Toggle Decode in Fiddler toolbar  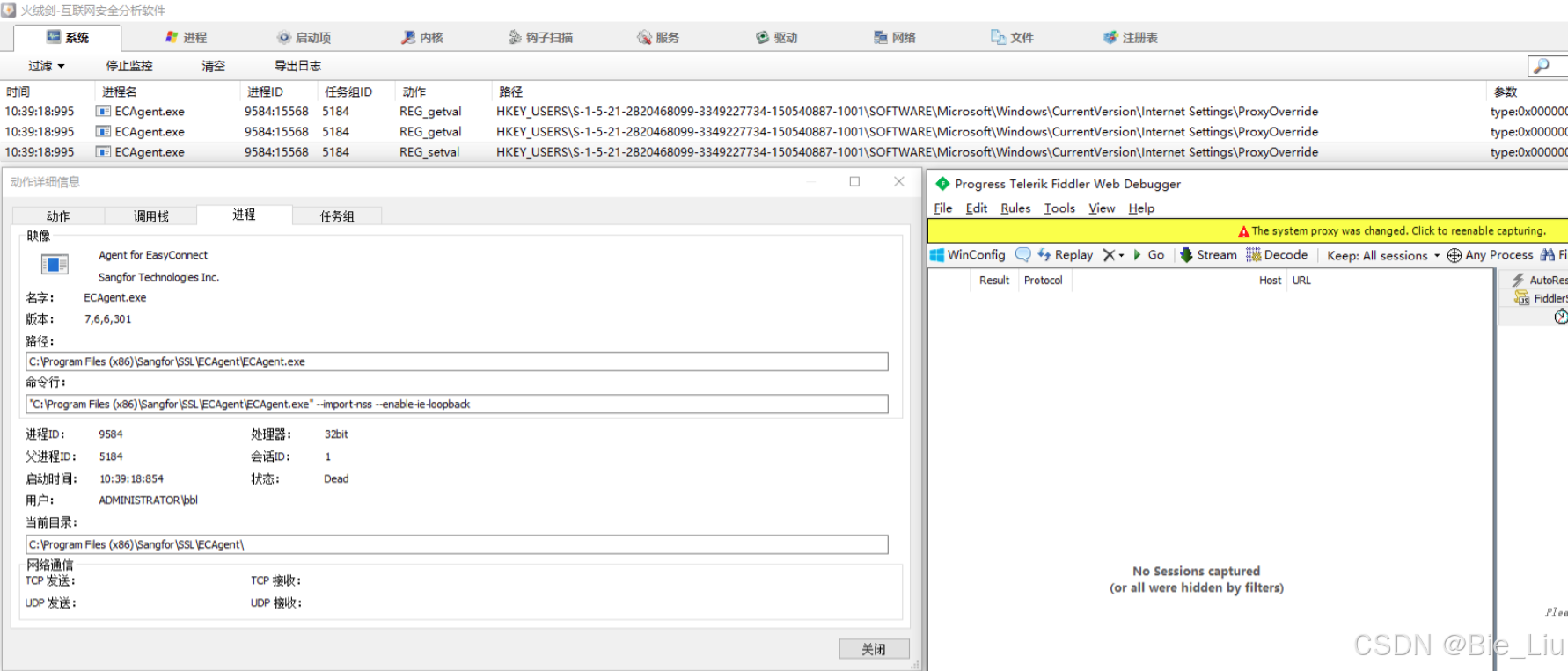[1277, 255]
